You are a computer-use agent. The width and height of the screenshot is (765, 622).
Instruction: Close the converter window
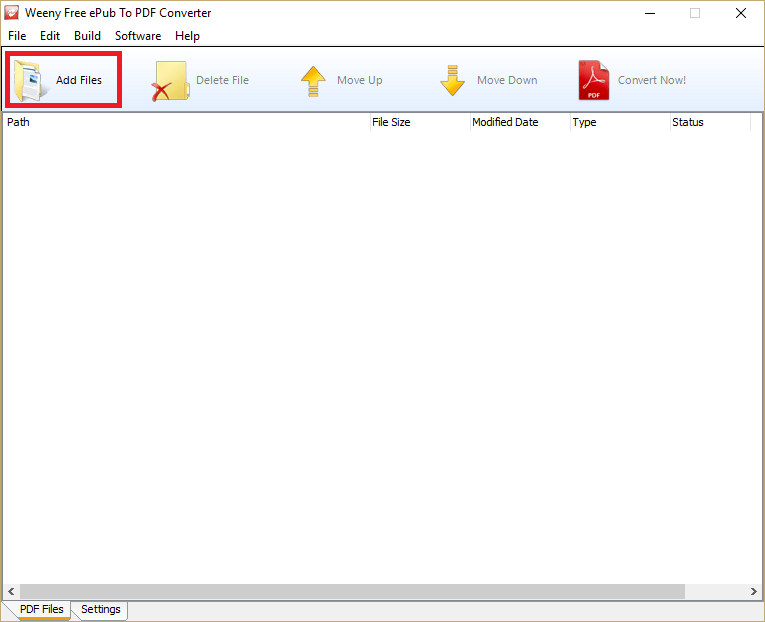pos(741,13)
